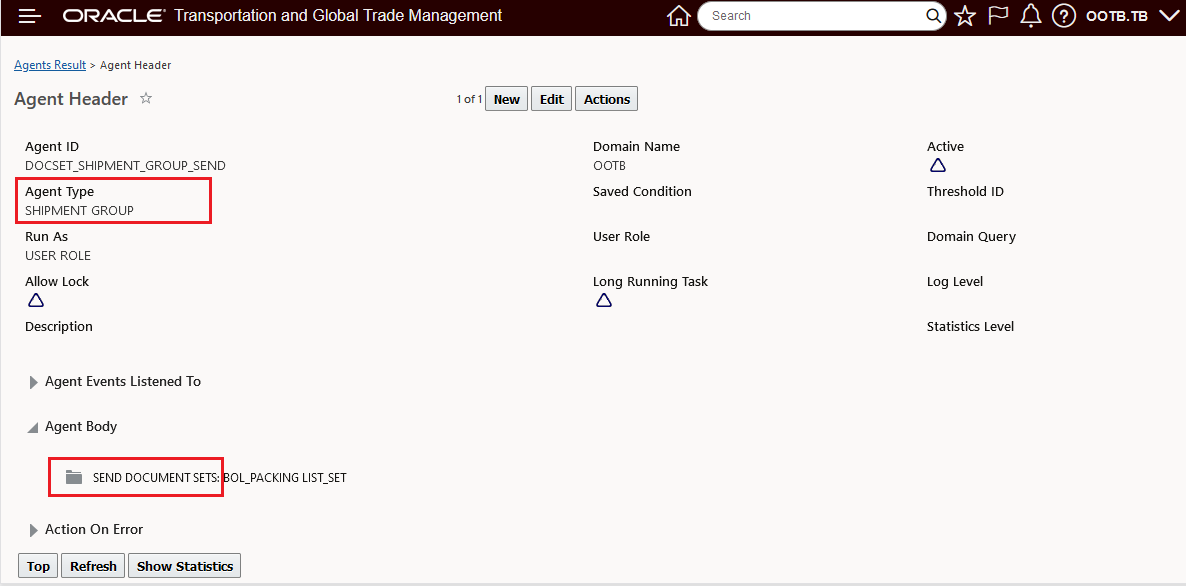Viewport: 1186px width, 586px height.
Task: Click the Send Document Sets folder icon
Action: [73, 477]
